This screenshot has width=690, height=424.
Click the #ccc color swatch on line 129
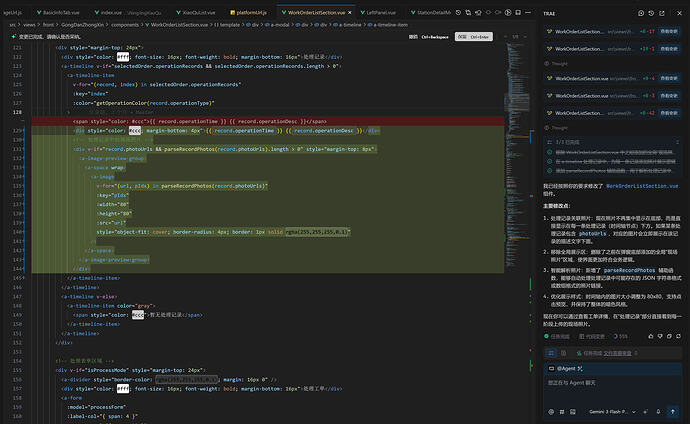[x=135, y=131]
